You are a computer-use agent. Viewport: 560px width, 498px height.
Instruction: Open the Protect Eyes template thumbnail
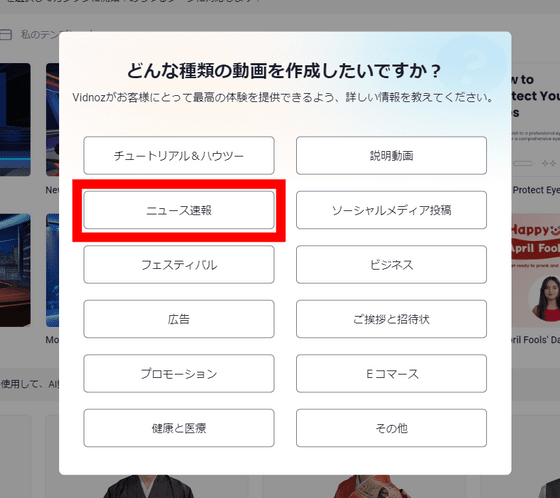tap(536, 120)
